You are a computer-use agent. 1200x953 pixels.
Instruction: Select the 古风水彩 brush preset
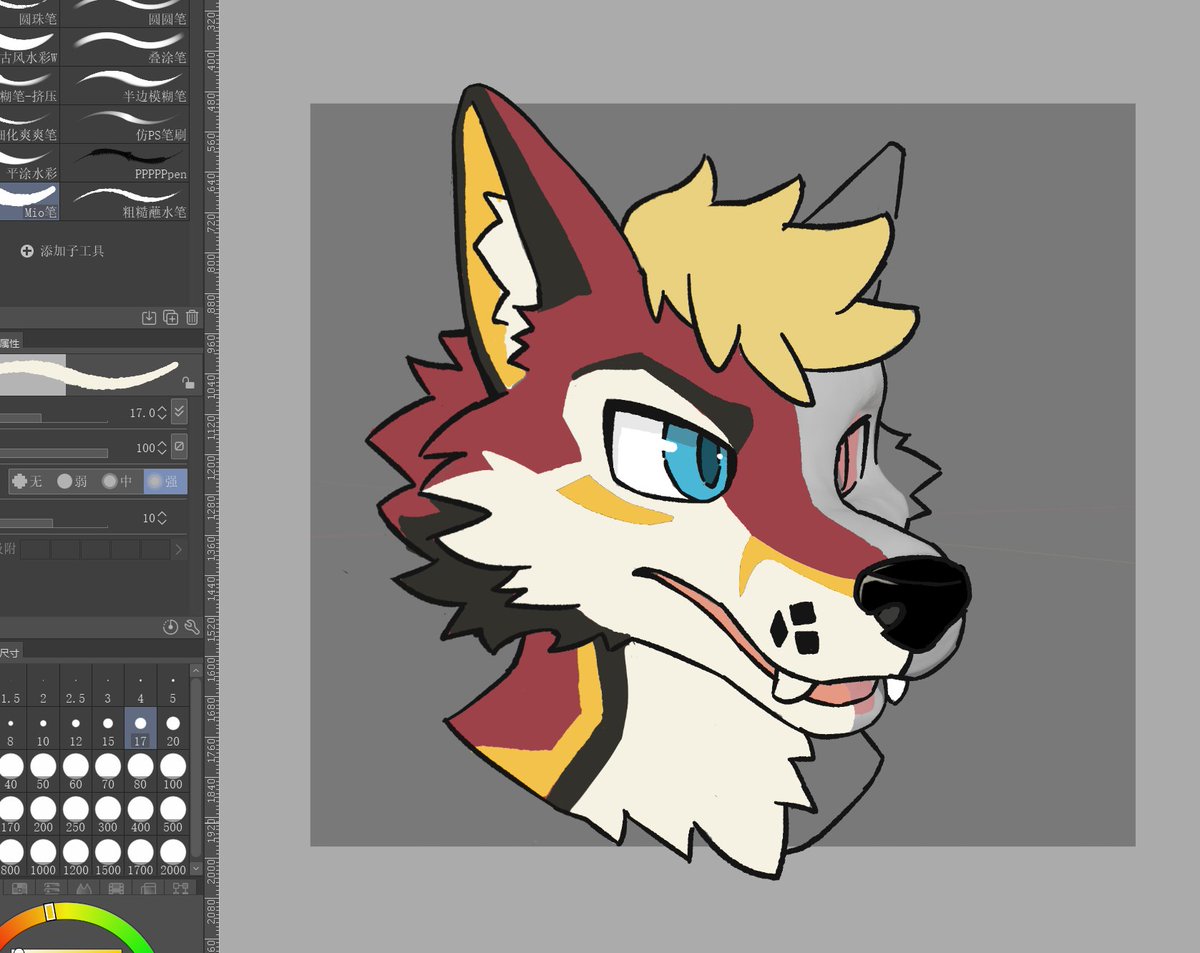click(30, 46)
